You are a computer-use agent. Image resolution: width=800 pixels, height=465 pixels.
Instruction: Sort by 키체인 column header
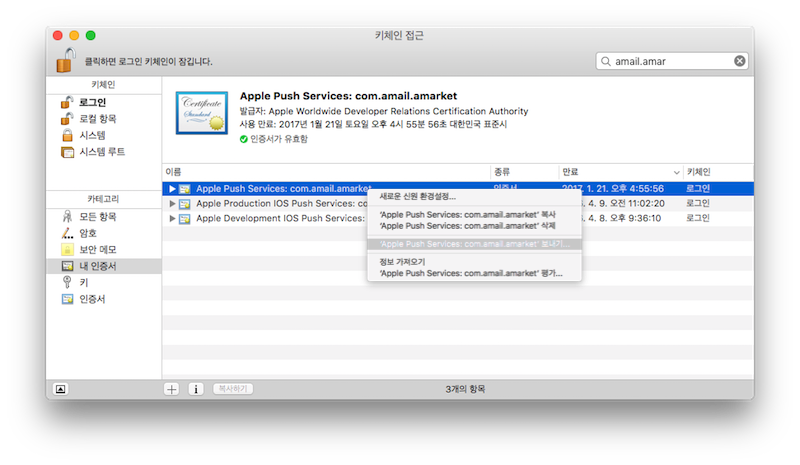click(718, 172)
